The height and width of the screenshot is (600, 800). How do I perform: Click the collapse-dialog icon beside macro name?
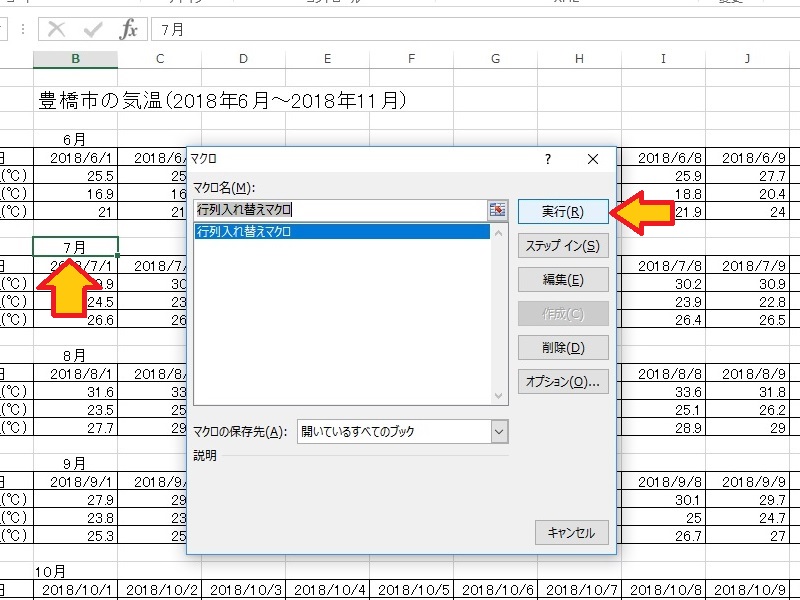(498, 210)
